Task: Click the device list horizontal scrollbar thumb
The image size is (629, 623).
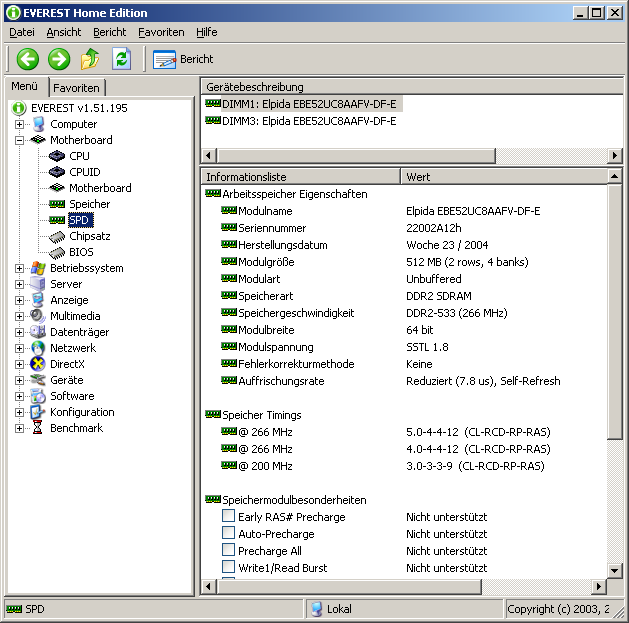Action: pos(356,155)
